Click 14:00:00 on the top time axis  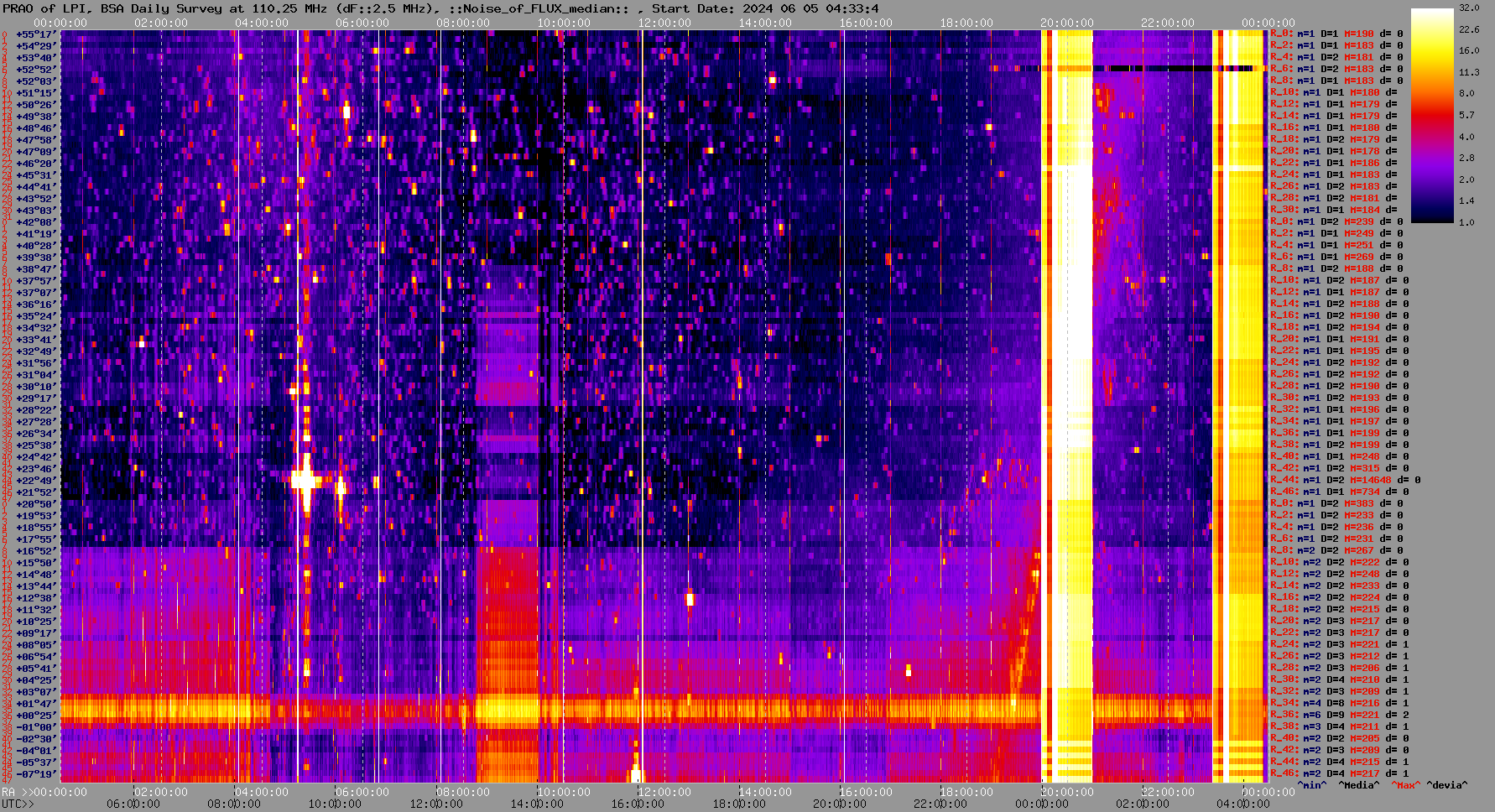pos(765,23)
